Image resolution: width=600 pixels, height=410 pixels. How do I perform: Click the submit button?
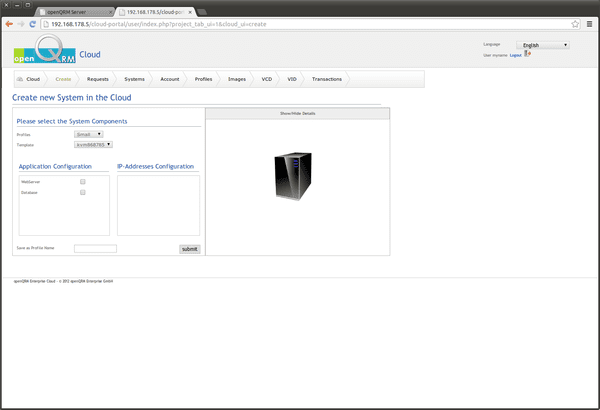pyautogui.click(x=190, y=249)
